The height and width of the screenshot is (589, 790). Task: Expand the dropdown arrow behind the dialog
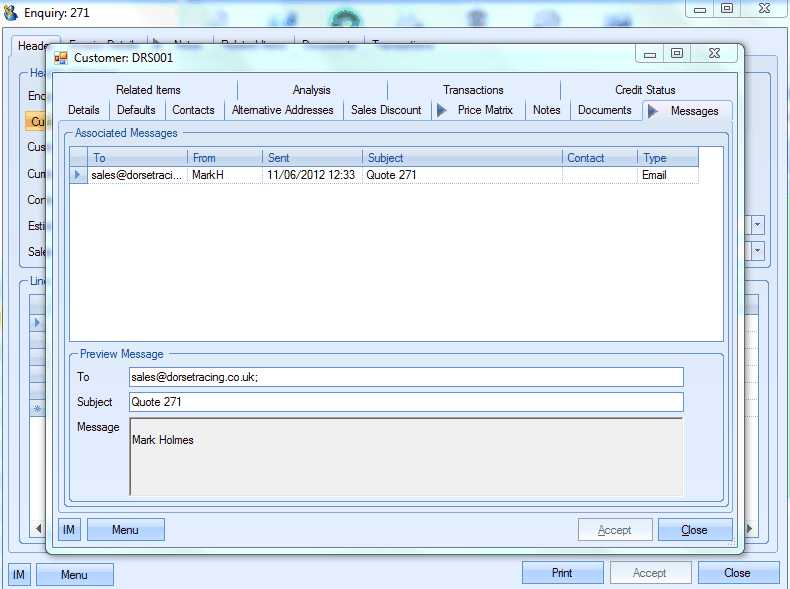757,226
